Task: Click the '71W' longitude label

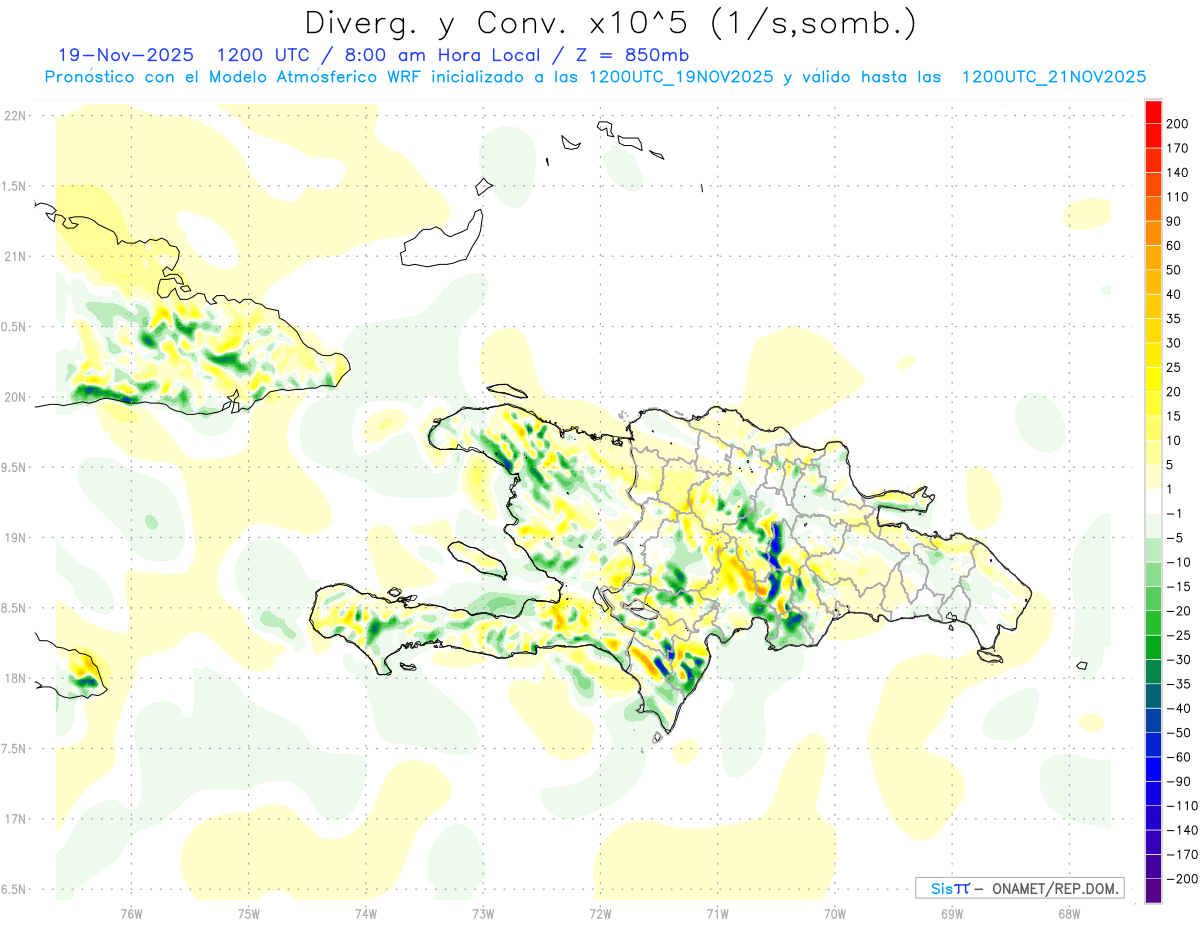Action: [x=717, y=913]
